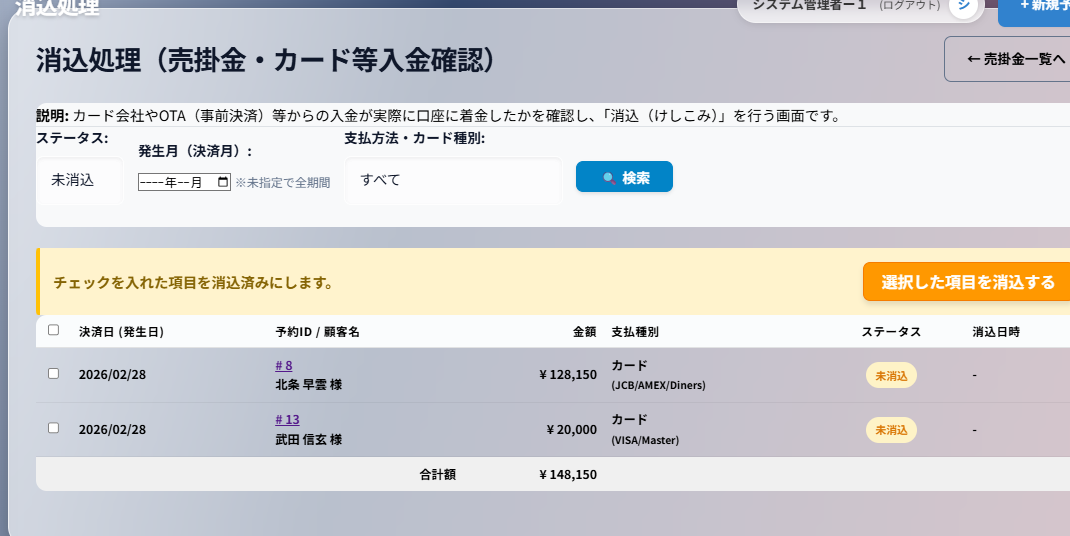Viewport: 1070px width, 536px height.
Task: Click the ログアウト link
Action: (909, 6)
